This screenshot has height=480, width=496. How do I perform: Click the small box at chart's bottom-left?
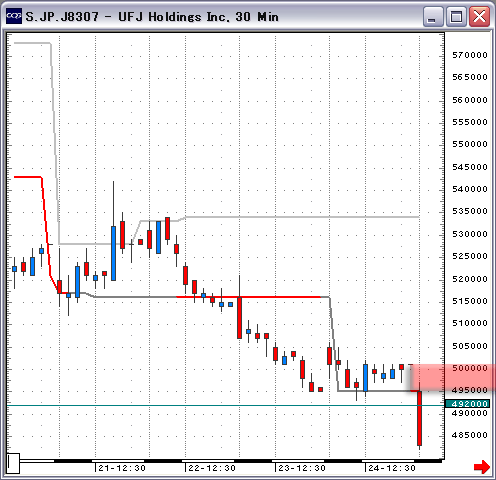point(14,463)
